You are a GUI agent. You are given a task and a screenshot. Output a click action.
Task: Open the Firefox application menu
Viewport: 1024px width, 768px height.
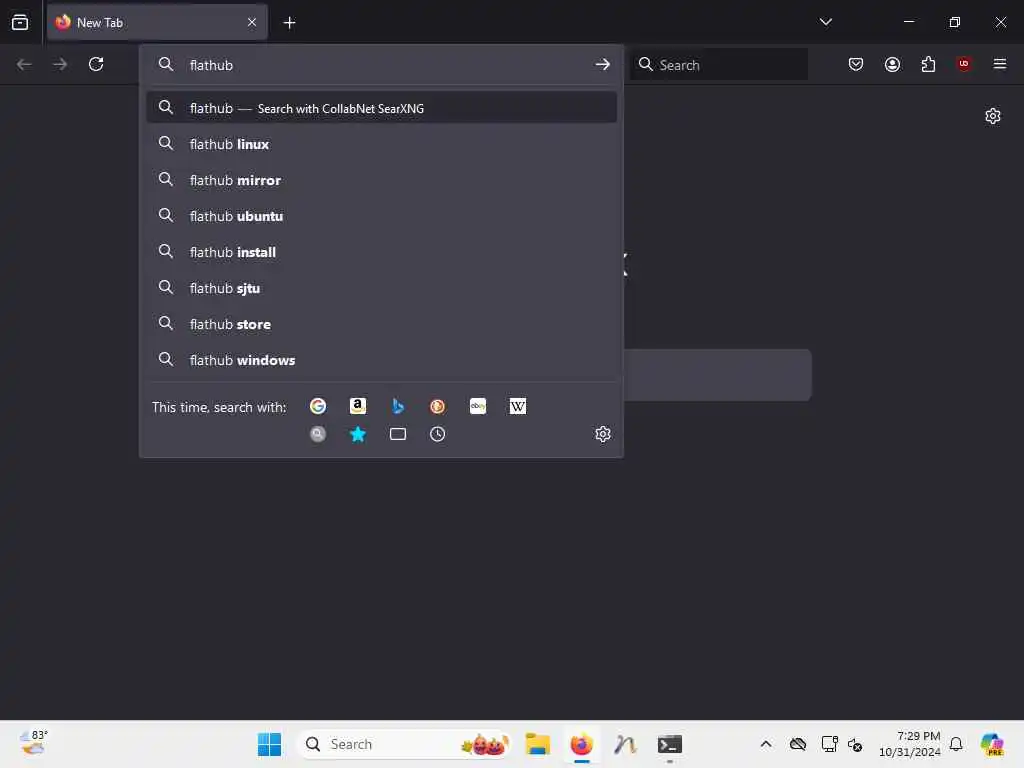pyautogui.click(x=1000, y=64)
